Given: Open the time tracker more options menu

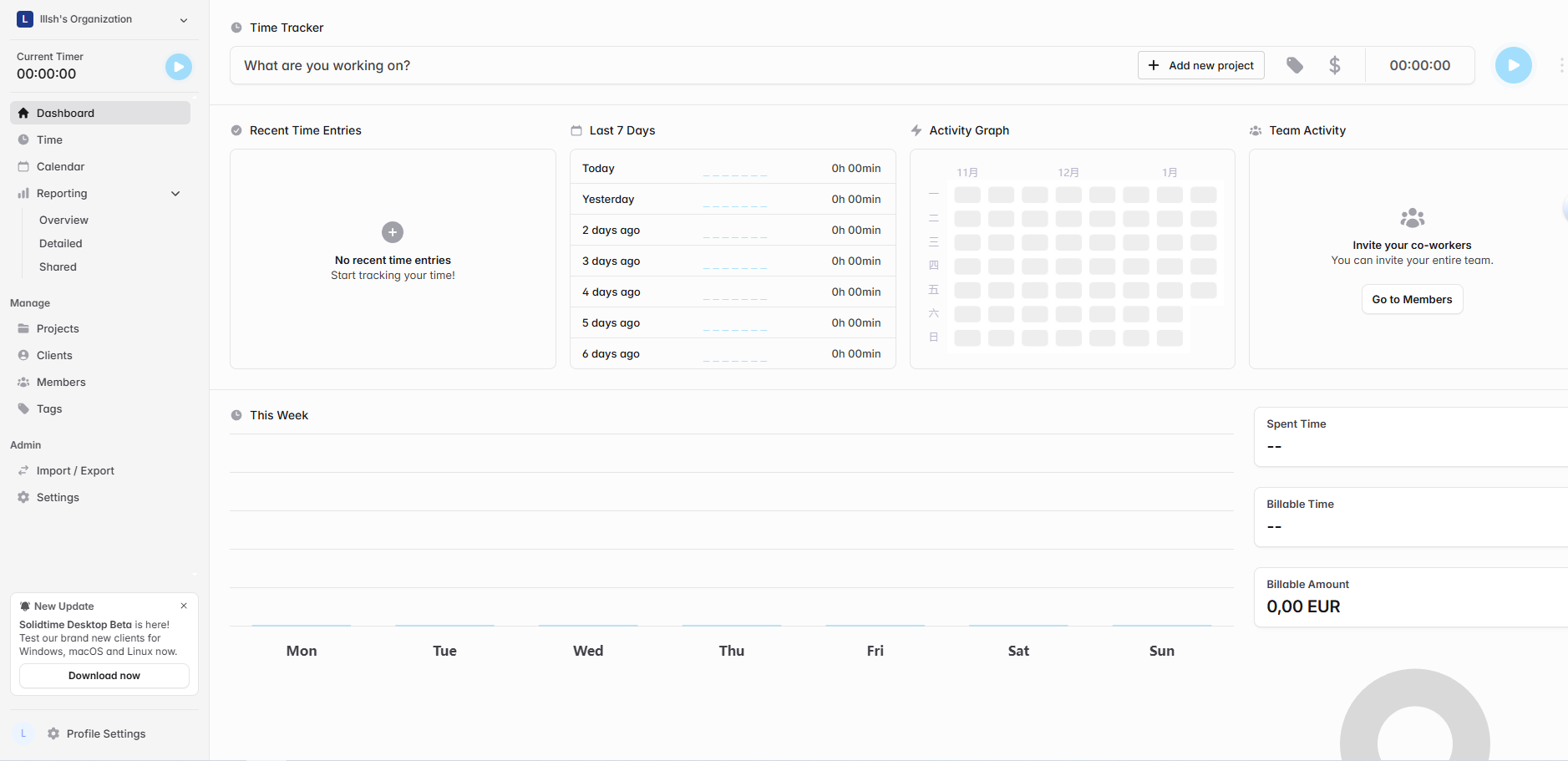Looking at the screenshot, I should (1561, 65).
